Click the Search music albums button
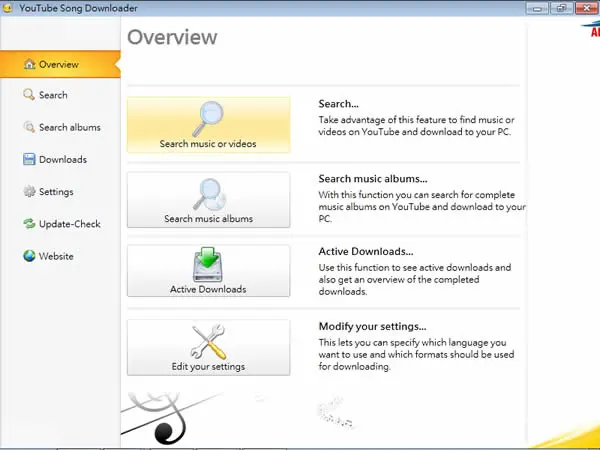Image resolution: width=600 pixels, height=450 pixels. click(209, 200)
